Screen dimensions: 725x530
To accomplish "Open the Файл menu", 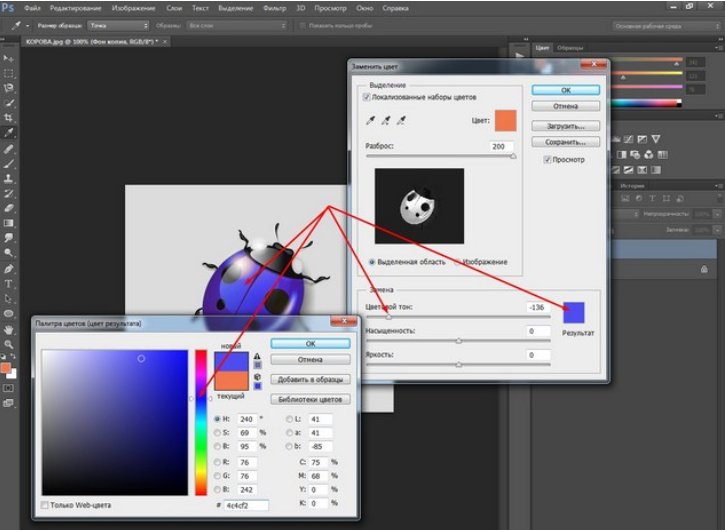I will [x=32, y=8].
